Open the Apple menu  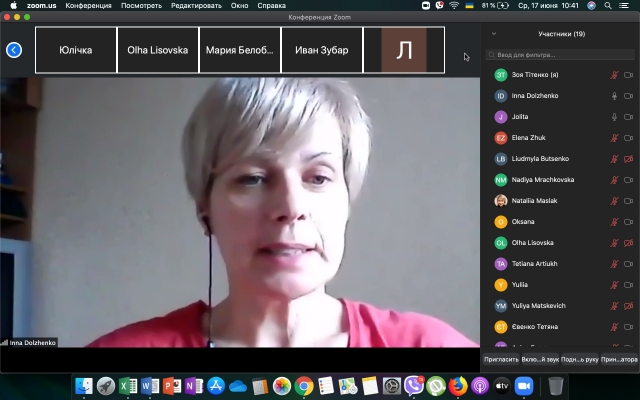click(13, 6)
